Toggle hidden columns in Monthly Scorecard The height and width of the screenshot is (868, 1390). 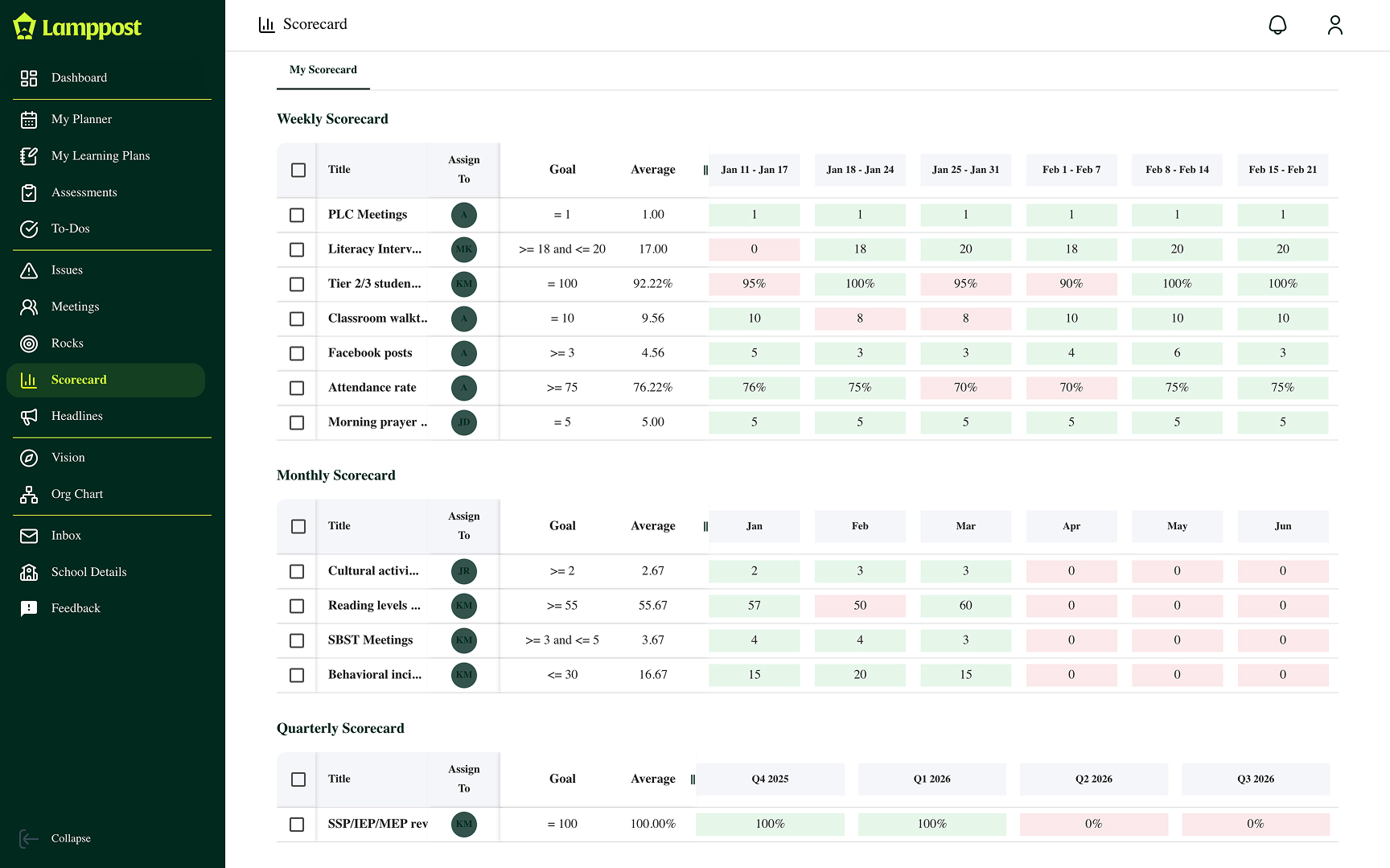[705, 526]
